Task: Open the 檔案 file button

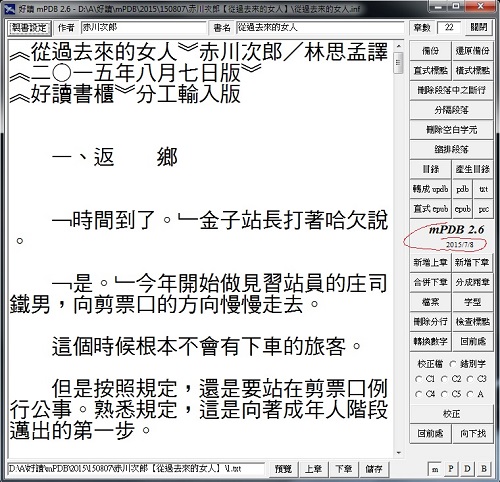Action: point(430,302)
